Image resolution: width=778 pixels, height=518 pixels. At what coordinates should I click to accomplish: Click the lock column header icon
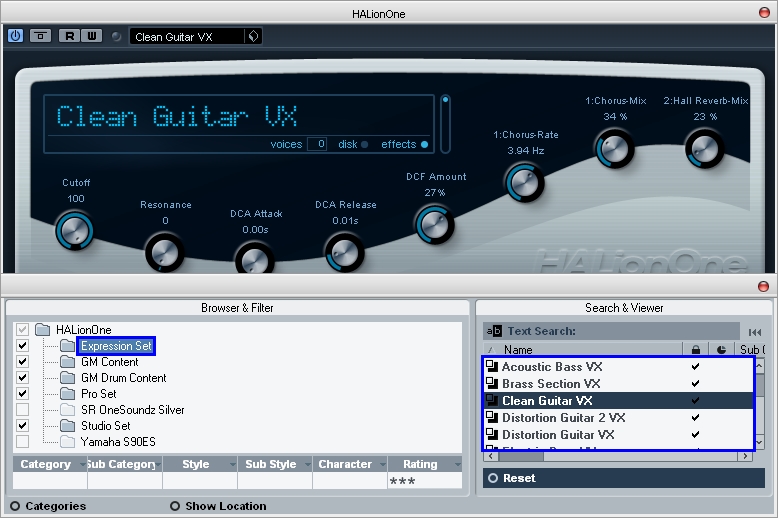(696, 350)
